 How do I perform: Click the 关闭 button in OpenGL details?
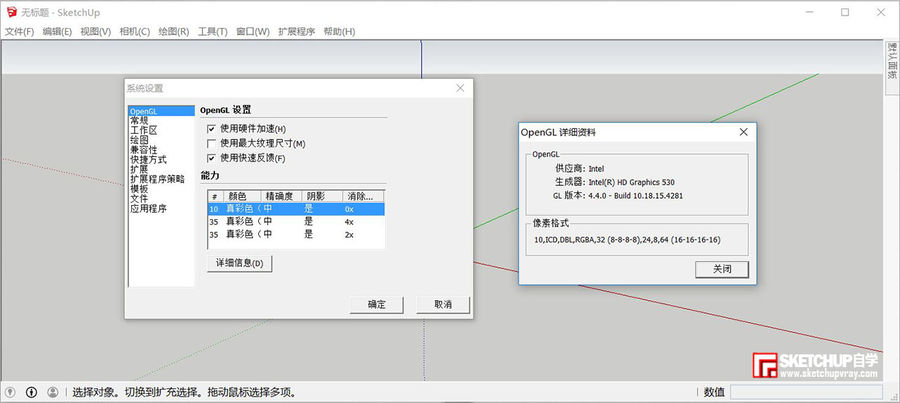722,269
